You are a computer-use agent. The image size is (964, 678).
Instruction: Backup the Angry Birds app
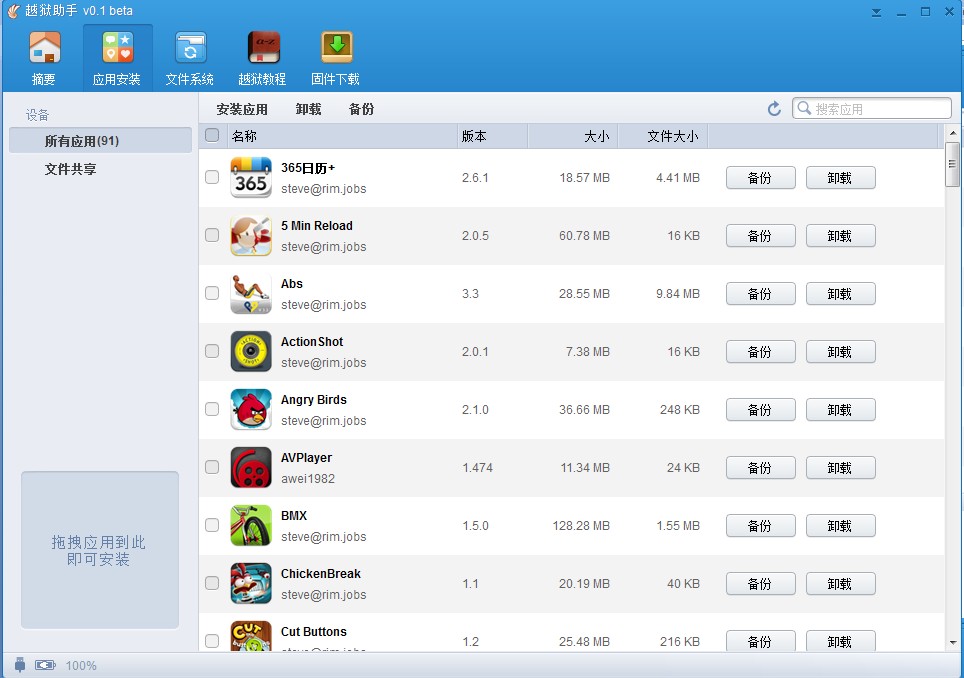pyautogui.click(x=761, y=409)
